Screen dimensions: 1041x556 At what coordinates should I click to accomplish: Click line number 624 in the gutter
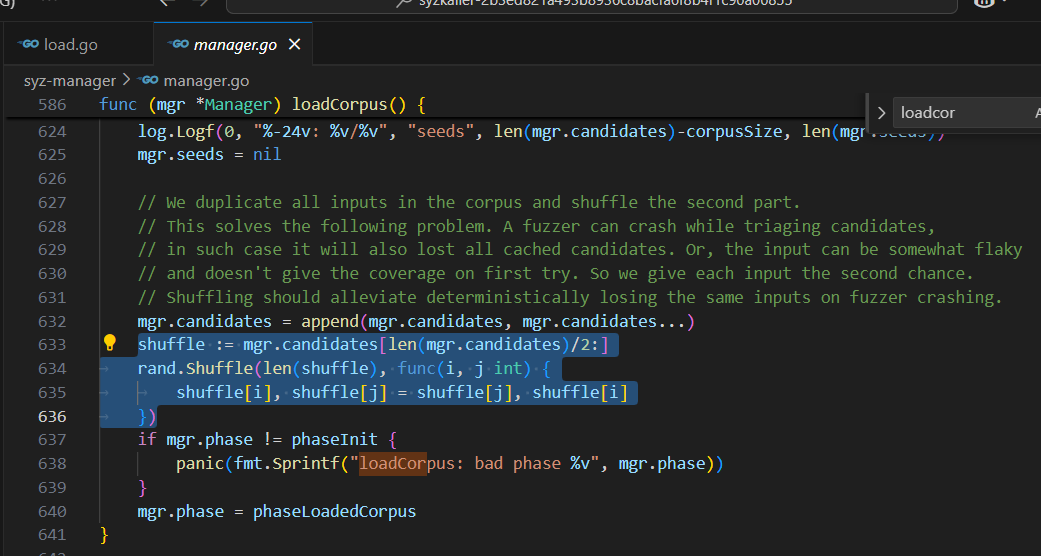point(52,132)
